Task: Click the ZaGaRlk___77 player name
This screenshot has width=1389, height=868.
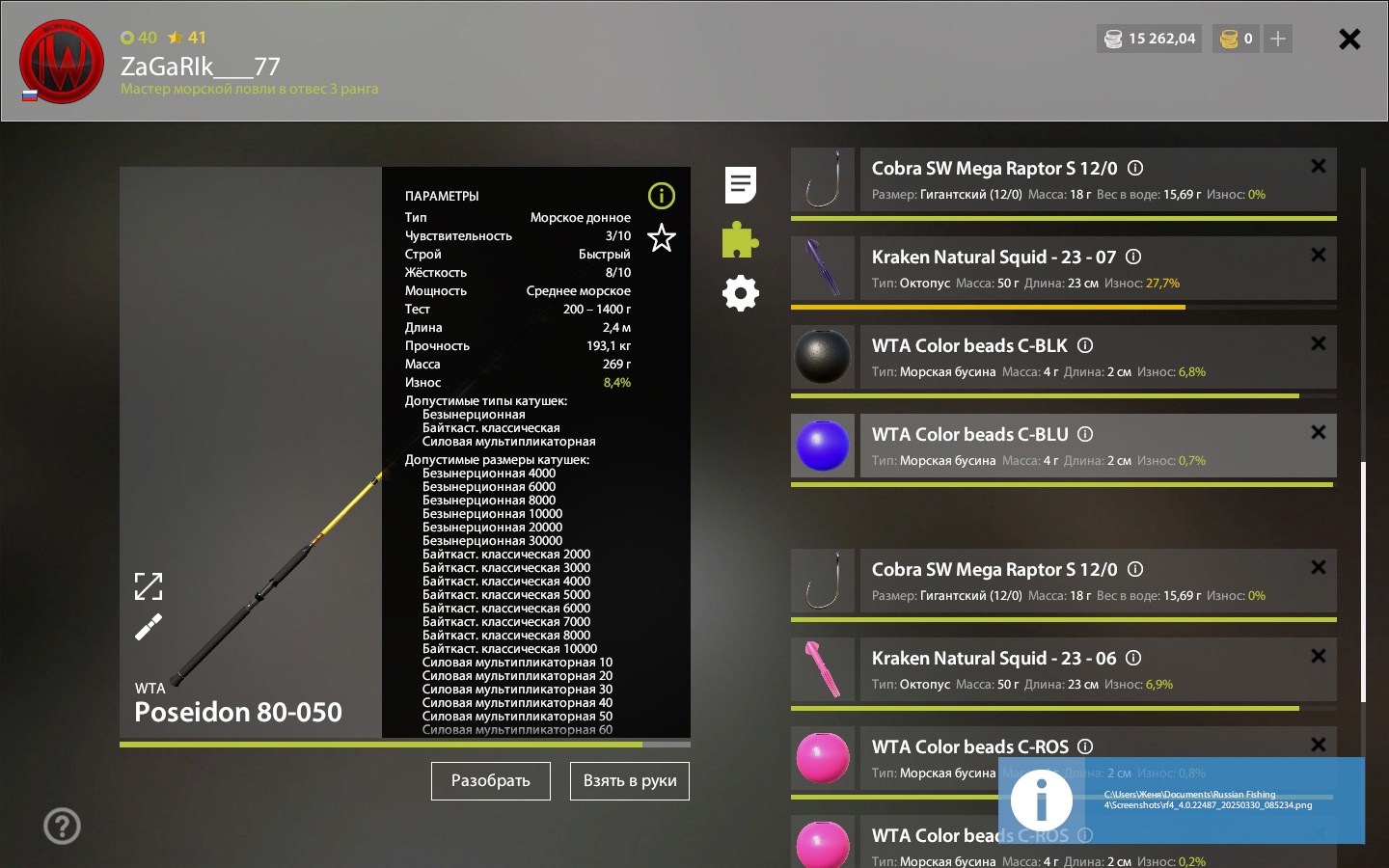Action: coord(201,67)
